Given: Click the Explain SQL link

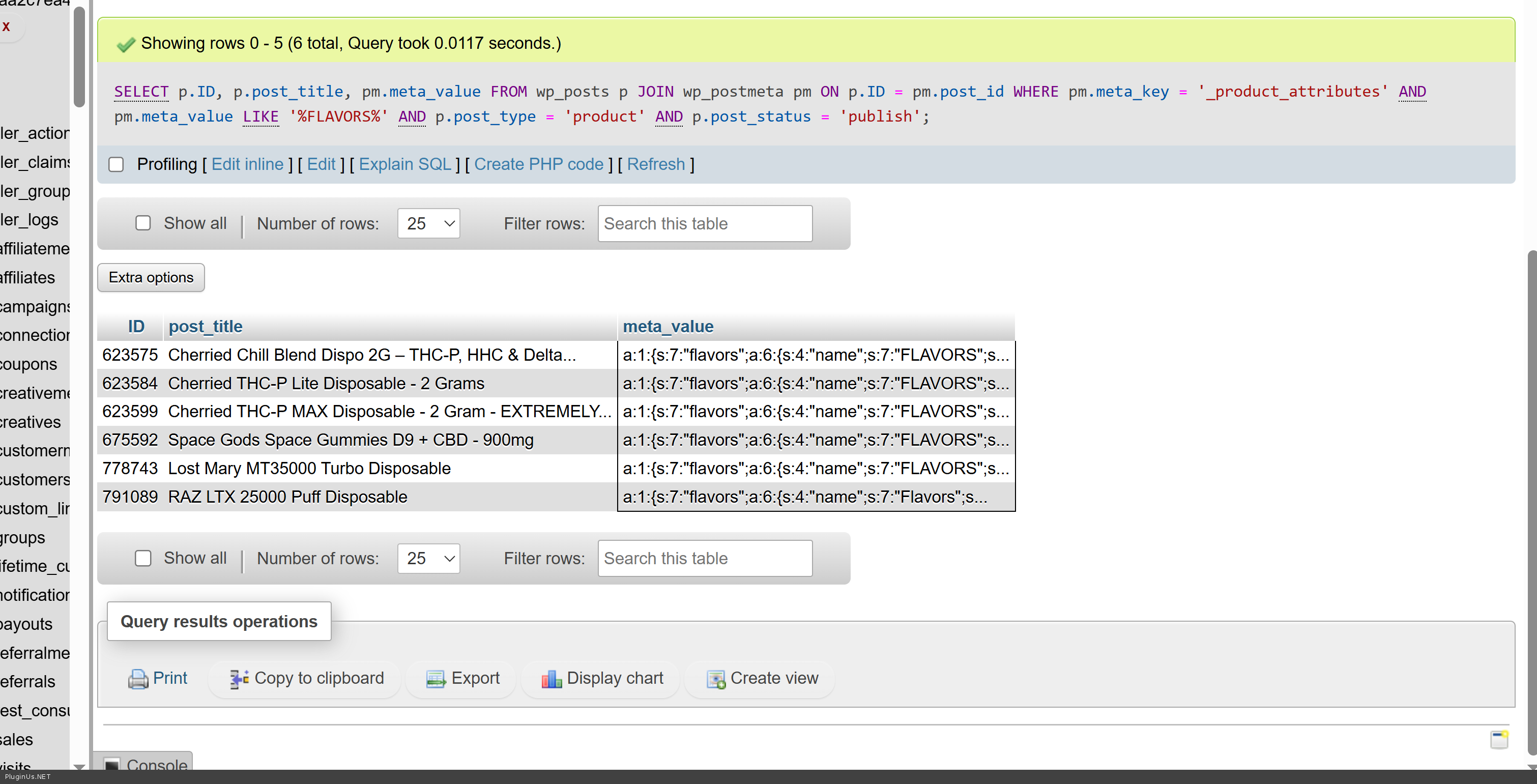Looking at the screenshot, I should point(404,164).
